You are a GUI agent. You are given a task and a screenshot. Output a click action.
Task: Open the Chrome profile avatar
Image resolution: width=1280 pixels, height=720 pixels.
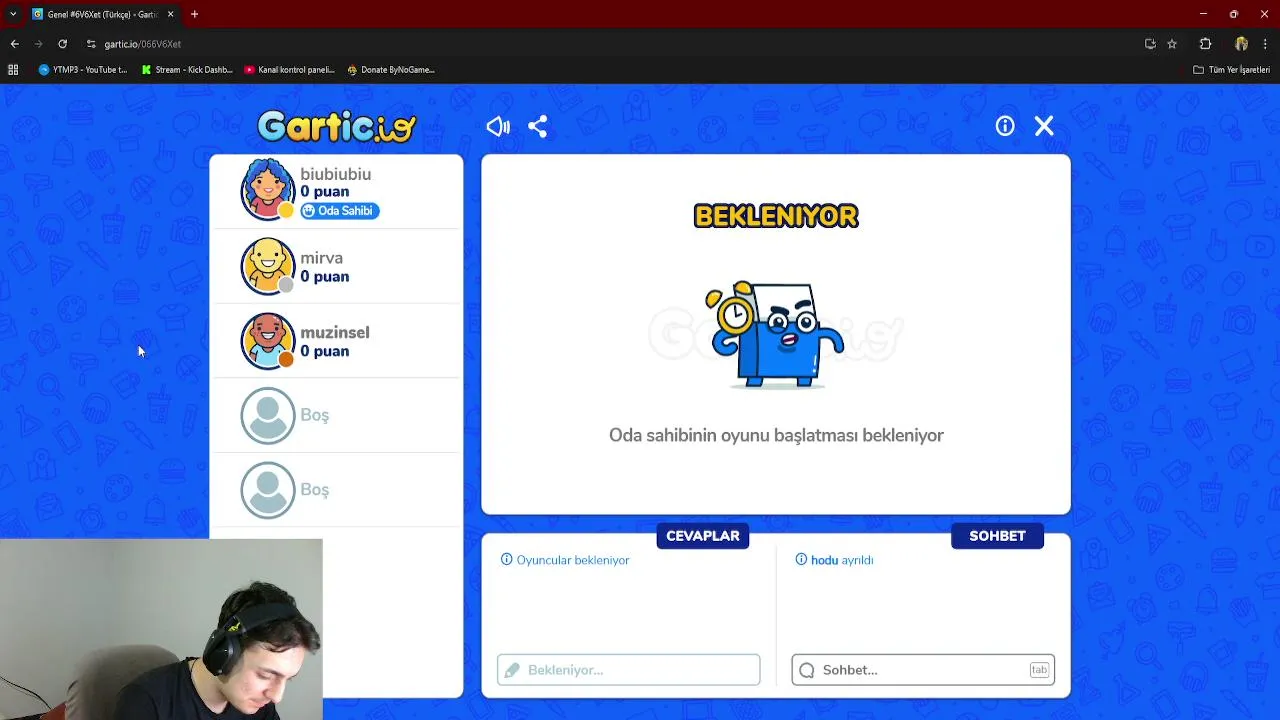click(1241, 44)
